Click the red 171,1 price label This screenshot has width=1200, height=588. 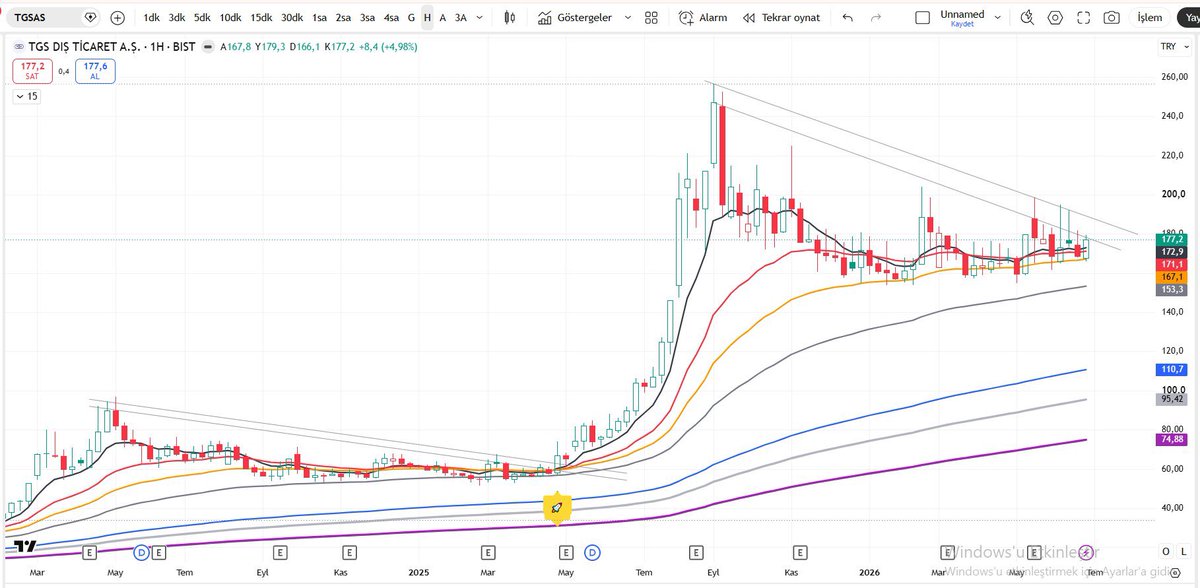point(1172,264)
